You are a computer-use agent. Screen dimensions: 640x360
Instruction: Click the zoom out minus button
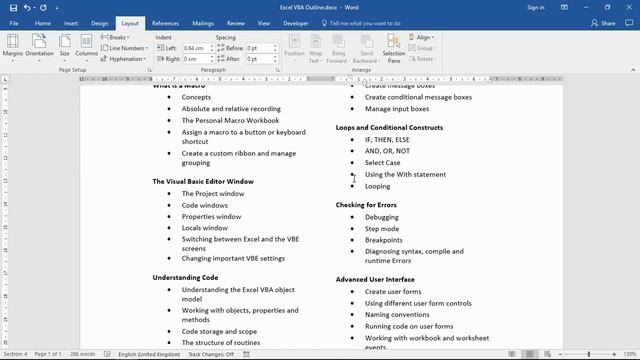560,354
